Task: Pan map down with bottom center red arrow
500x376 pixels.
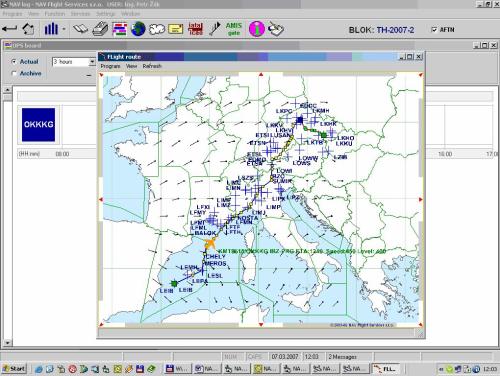Action: (261, 324)
